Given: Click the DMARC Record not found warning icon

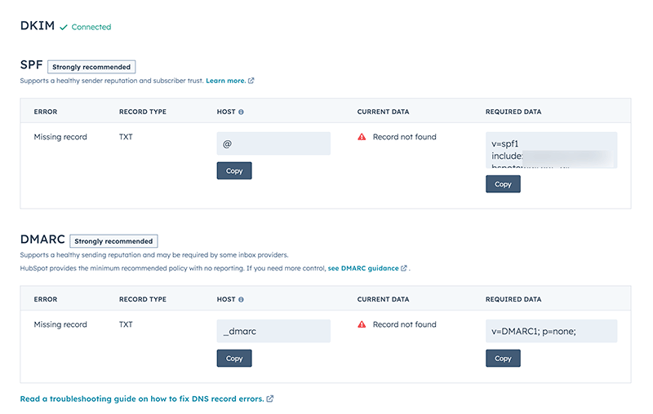Looking at the screenshot, I should [x=362, y=325].
